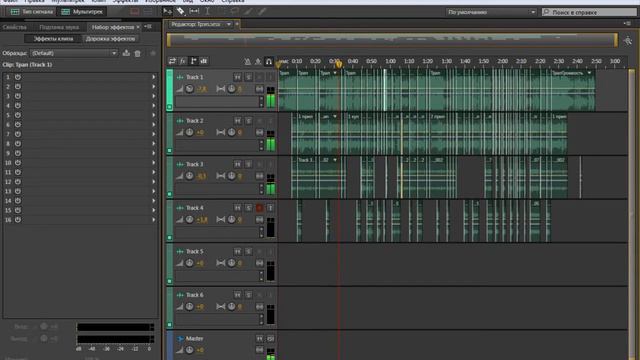Select the Time Selection tool
The width and height of the screenshot is (640, 360).
[207, 11]
